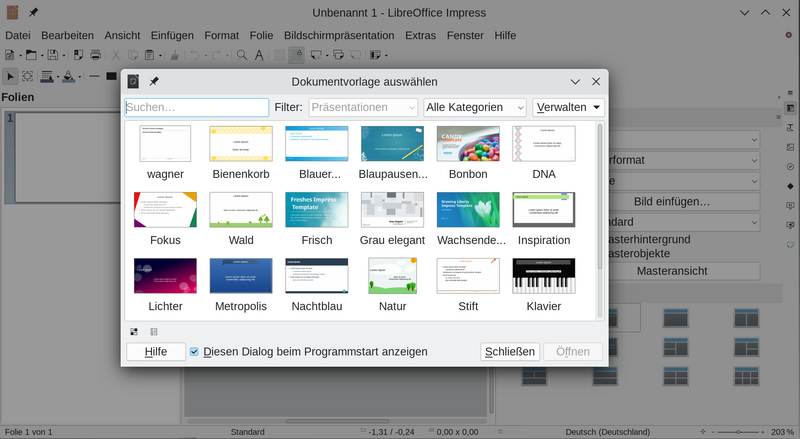Click the Fill color bucket icon
The image size is (800, 439).
[x=68, y=77]
